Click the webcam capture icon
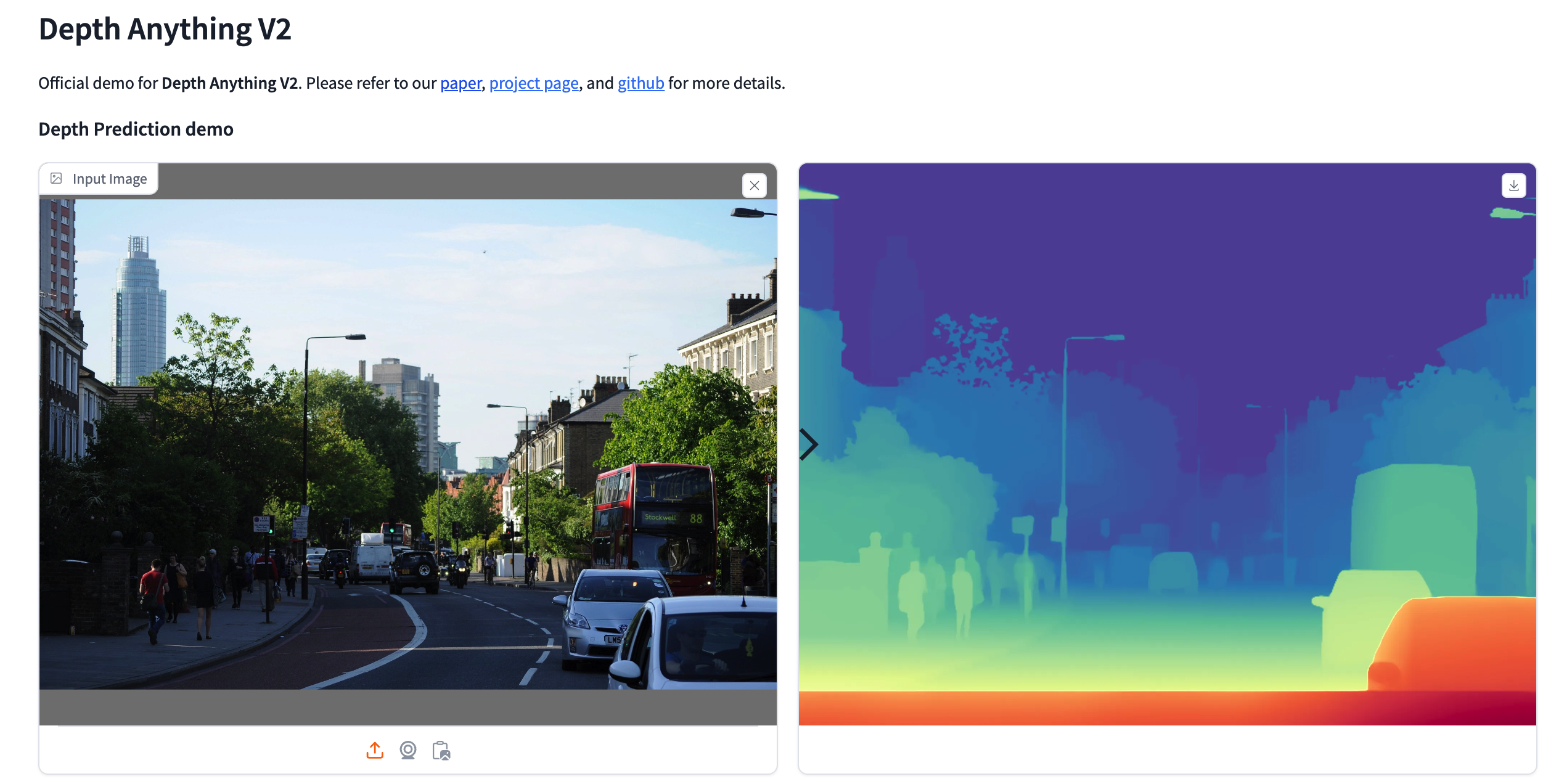Image resolution: width=1551 pixels, height=784 pixels. click(x=408, y=750)
